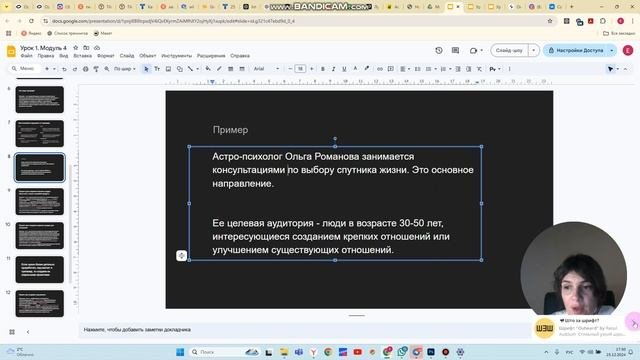Toggle Bold formatting

(322, 69)
